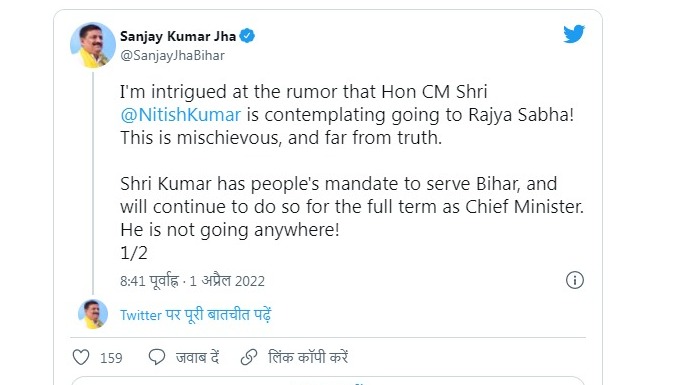This screenshot has height=385, width=676.
Task: Follow the @NitishKumar mention link
Action: pos(181,115)
